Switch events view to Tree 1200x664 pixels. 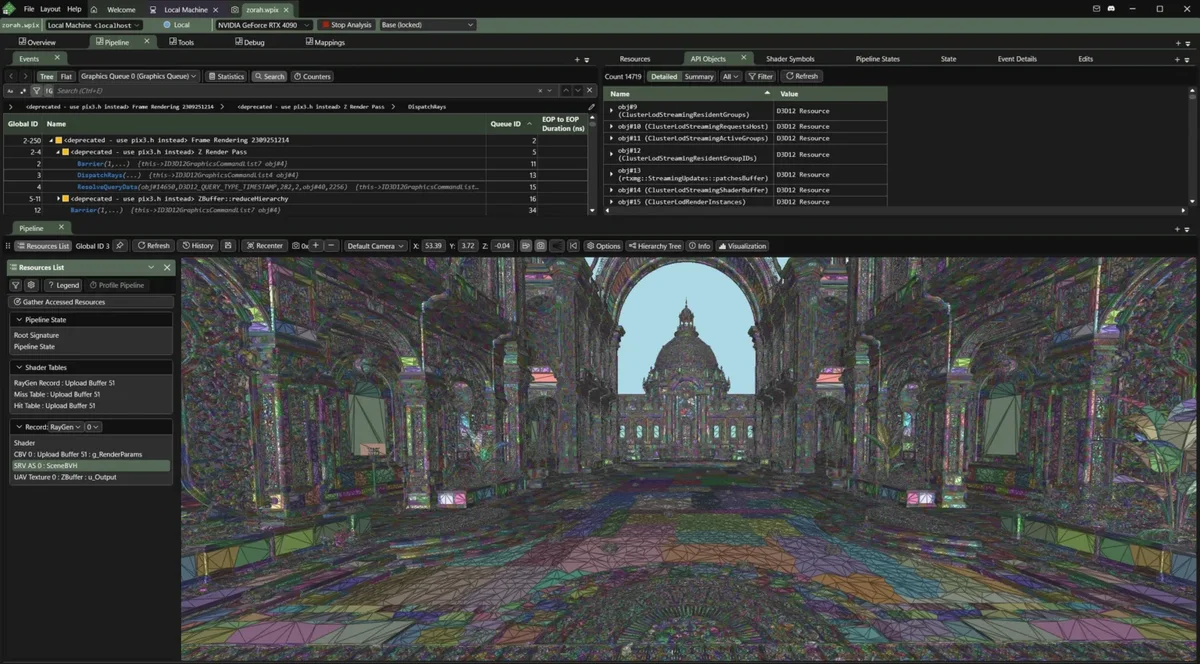pos(47,76)
